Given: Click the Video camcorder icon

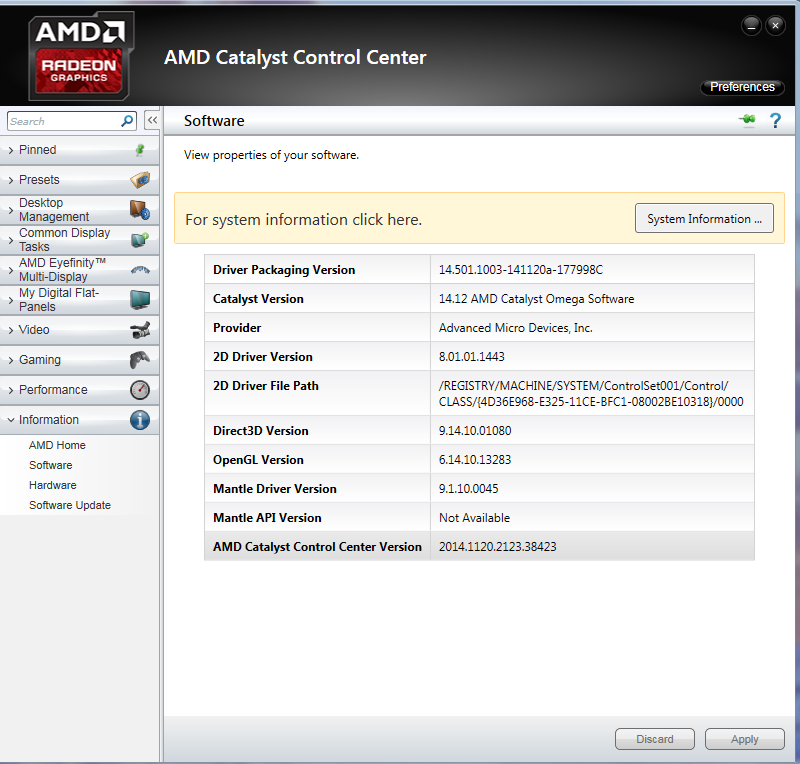Looking at the screenshot, I should 140,330.
